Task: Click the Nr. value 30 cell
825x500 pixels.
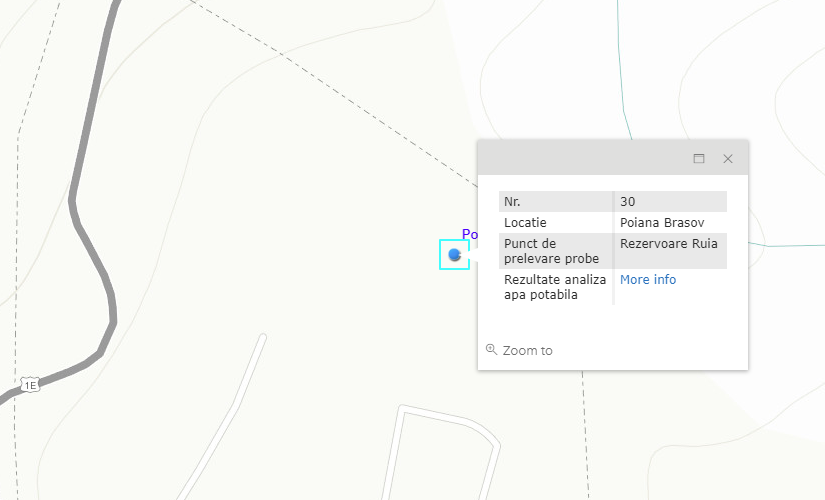Action: (x=671, y=202)
